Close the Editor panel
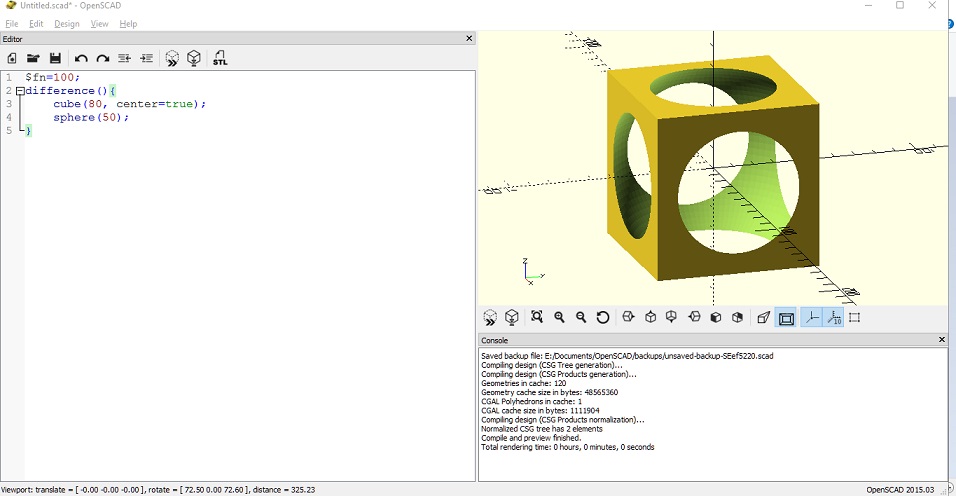The height and width of the screenshot is (496, 956). (x=469, y=38)
